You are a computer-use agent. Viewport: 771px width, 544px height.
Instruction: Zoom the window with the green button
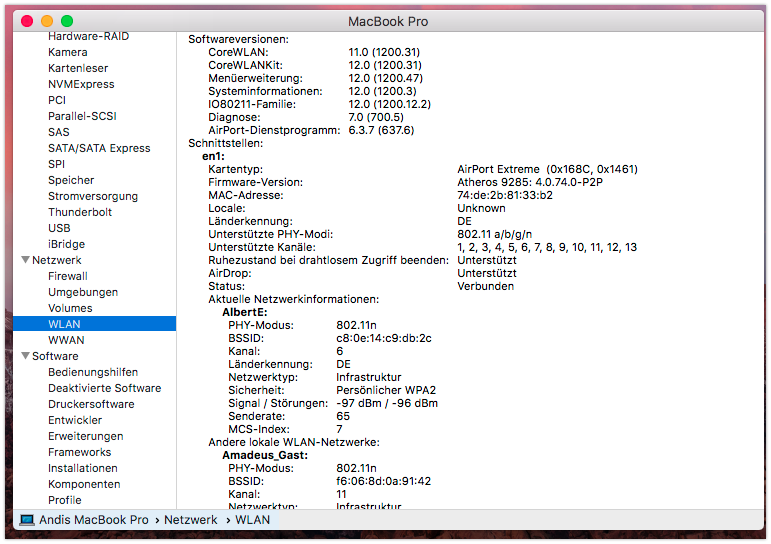click(x=67, y=21)
